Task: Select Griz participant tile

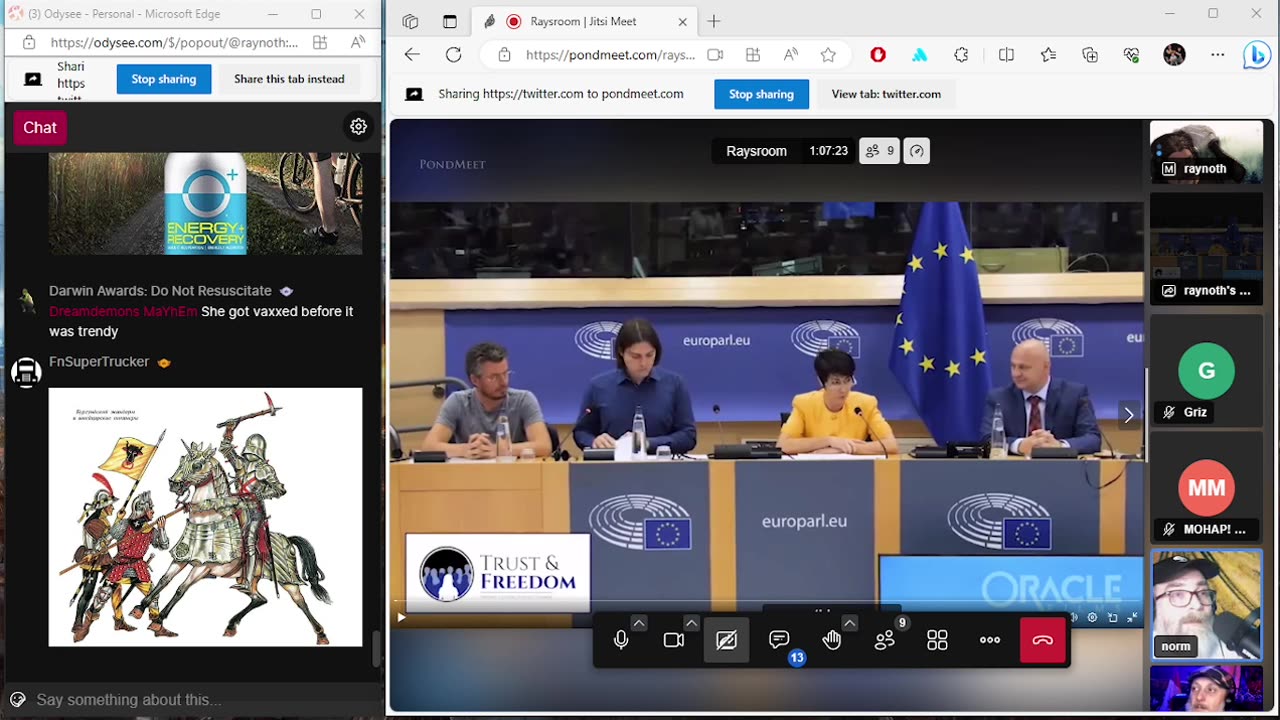Action: point(1206,371)
